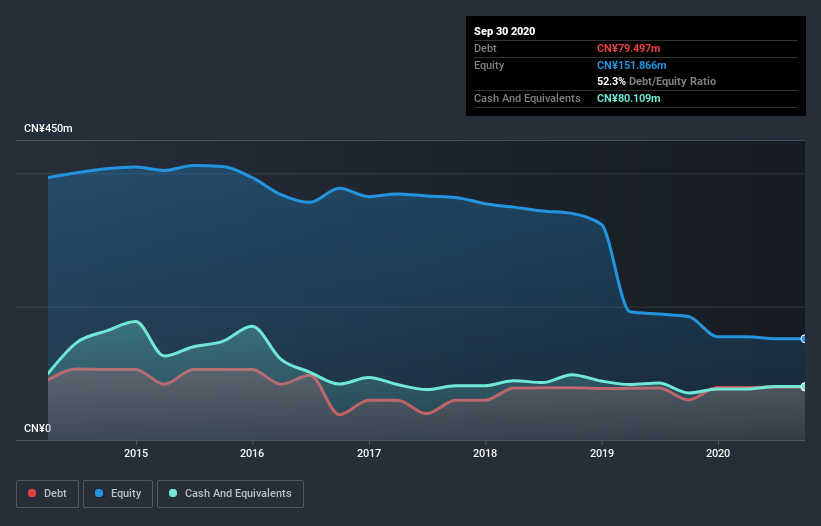The height and width of the screenshot is (526, 821).
Task: Click the 2016 x-axis label
Action: 252,453
